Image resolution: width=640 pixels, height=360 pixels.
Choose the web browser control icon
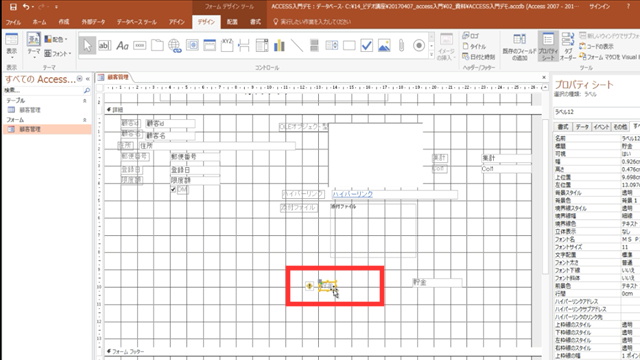[x=175, y=45]
